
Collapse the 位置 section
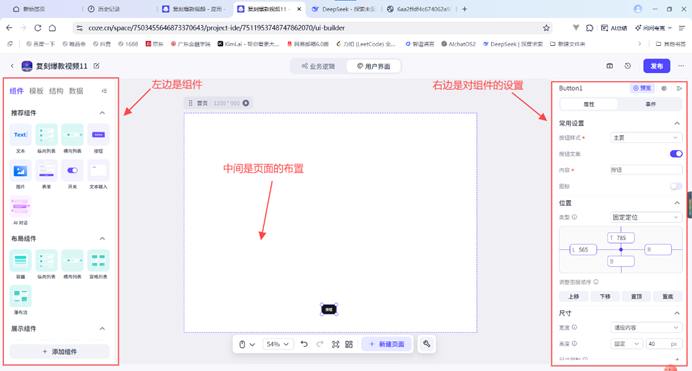pos(677,203)
